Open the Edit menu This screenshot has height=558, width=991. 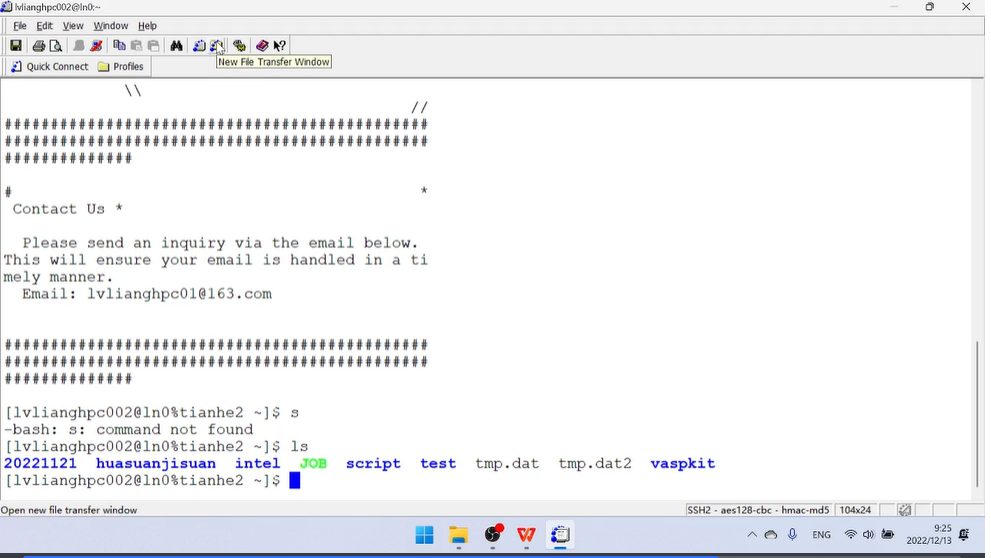(x=45, y=26)
